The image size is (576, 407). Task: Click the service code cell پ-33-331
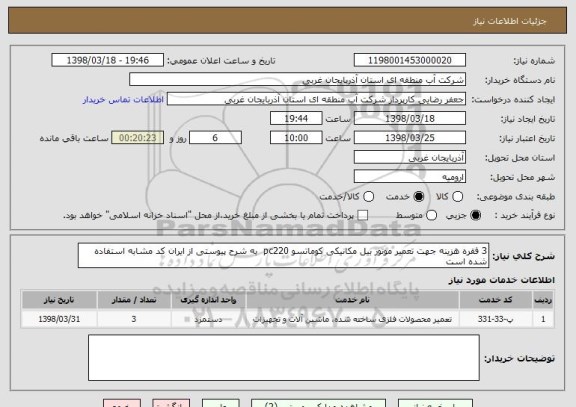coord(496,319)
